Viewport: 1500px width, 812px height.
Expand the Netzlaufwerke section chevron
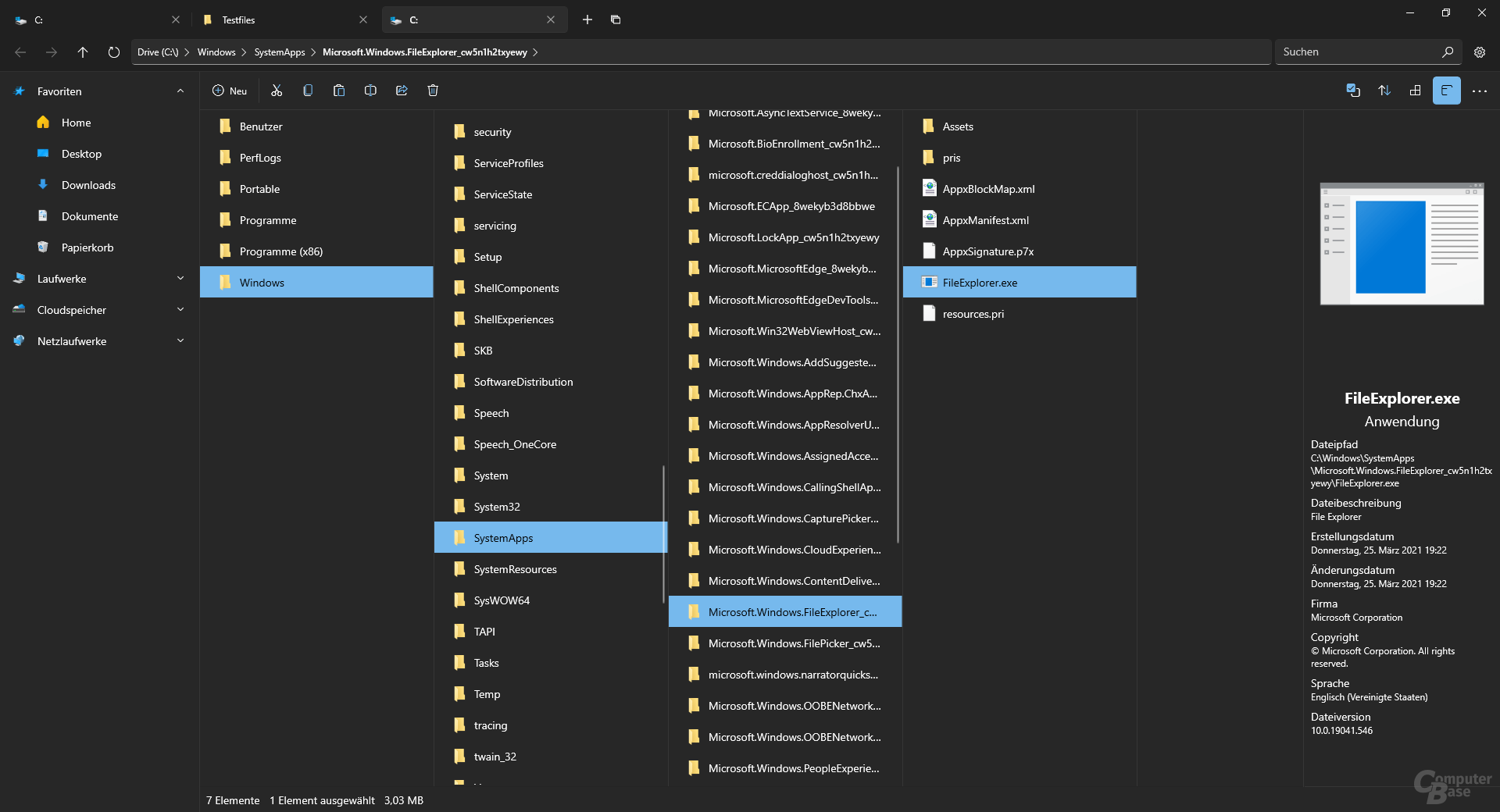pos(180,341)
